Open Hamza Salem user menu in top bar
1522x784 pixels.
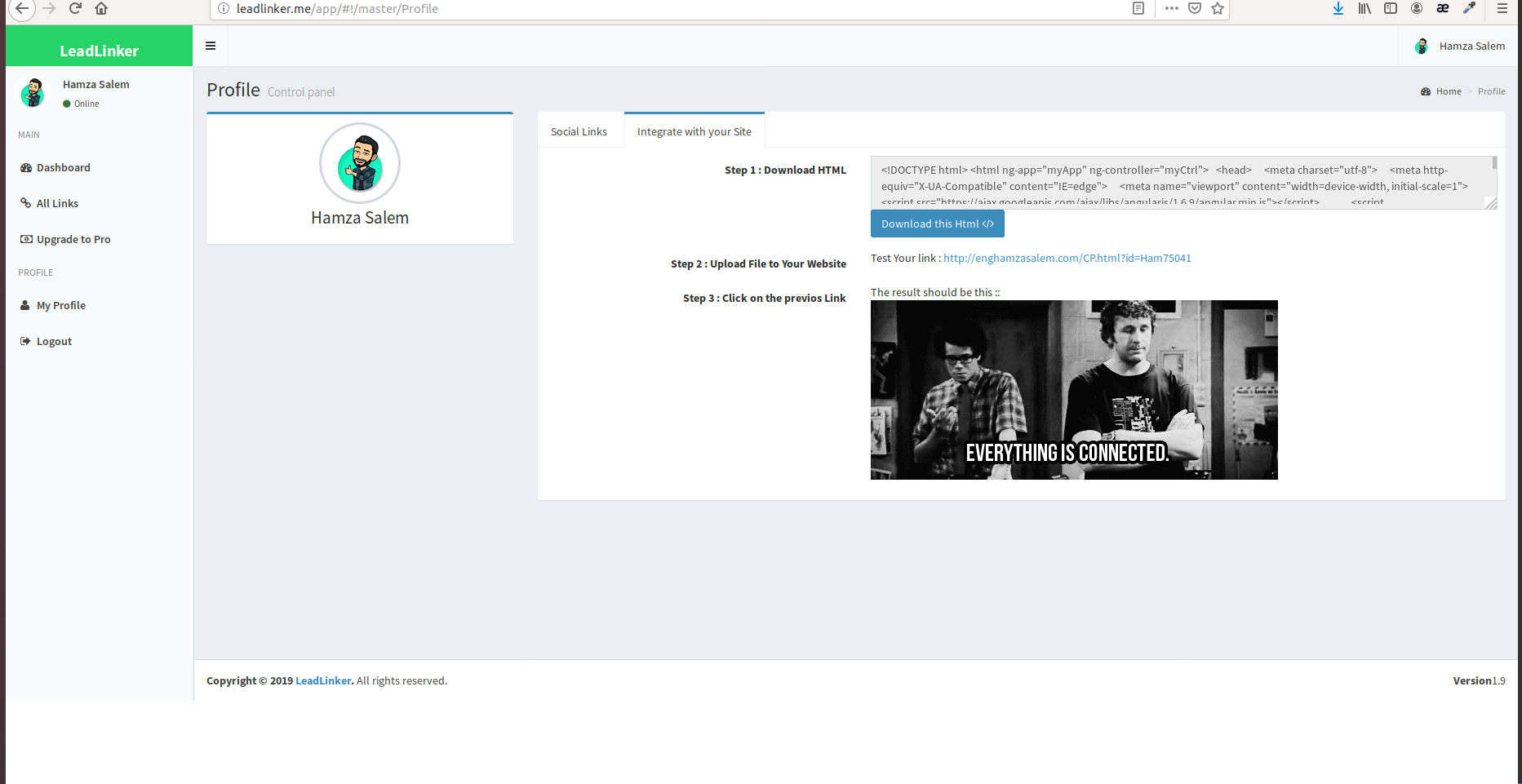coord(1460,46)
